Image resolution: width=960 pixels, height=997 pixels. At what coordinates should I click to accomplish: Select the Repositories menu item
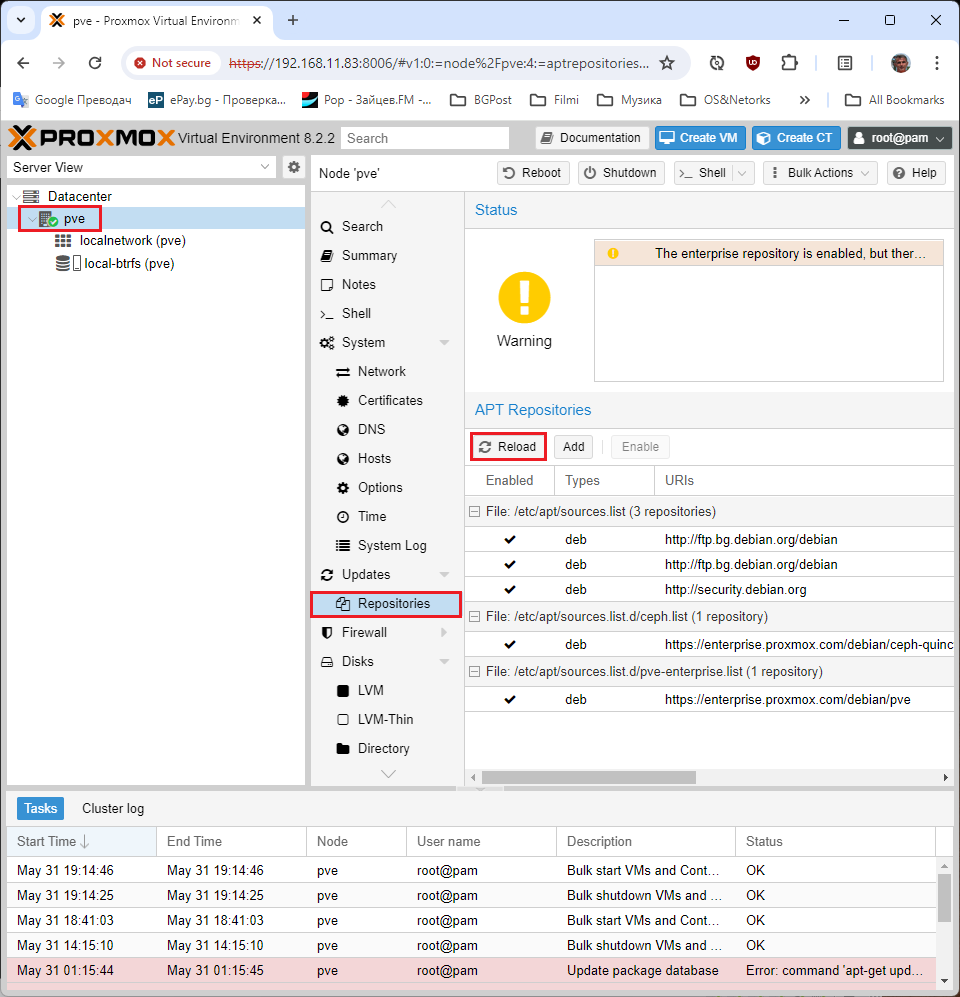coord(387,604)
